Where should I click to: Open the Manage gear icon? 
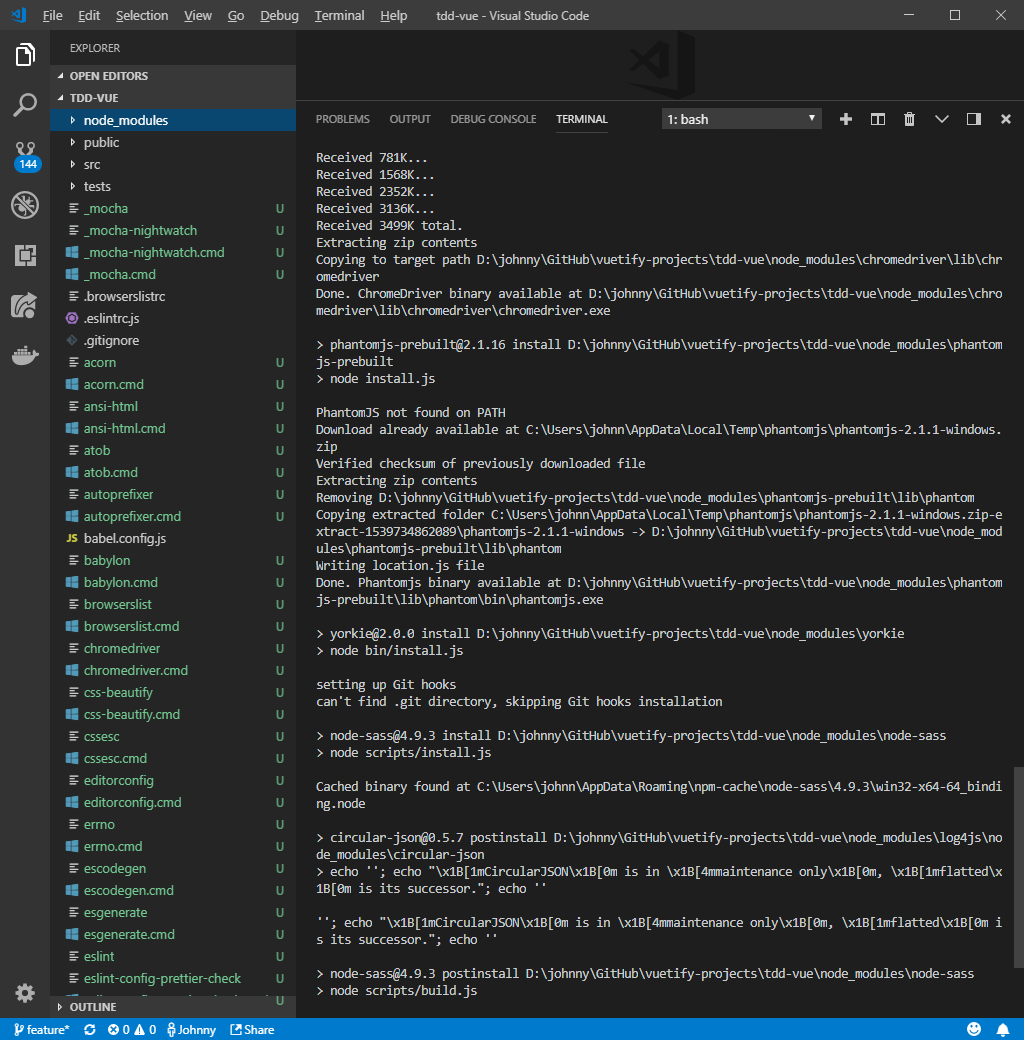coord(25,993)
